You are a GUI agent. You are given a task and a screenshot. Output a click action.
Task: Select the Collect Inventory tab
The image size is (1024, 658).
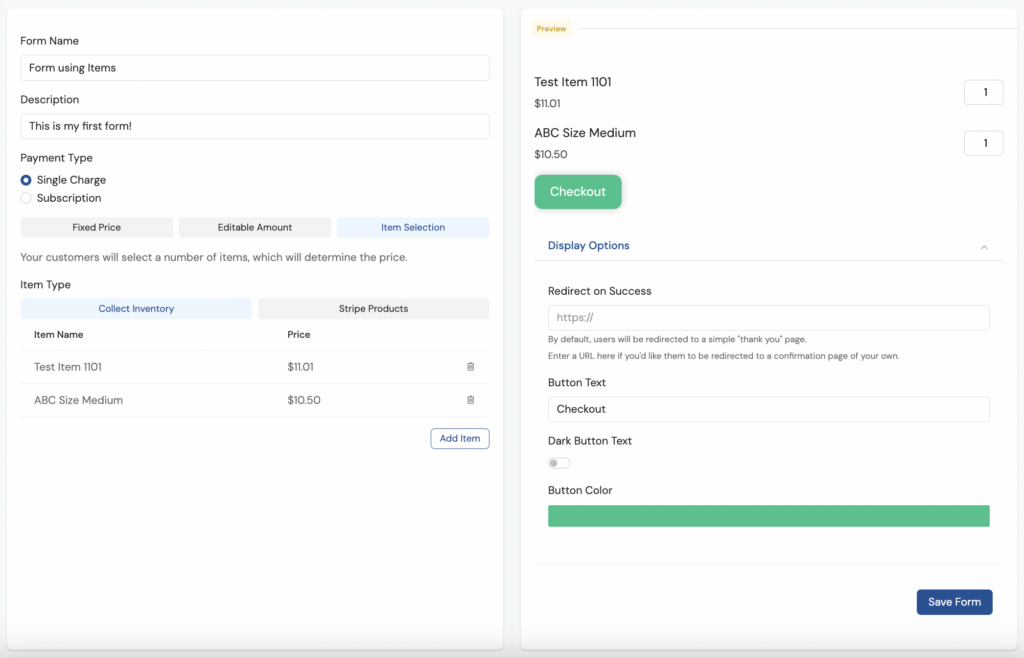pos(136,308)
